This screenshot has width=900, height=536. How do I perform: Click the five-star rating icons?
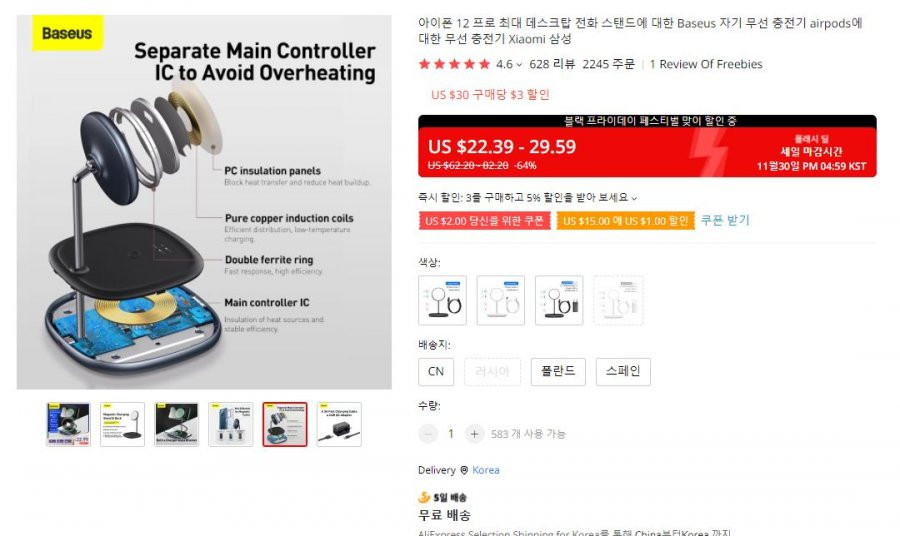[x=455, y=64]
